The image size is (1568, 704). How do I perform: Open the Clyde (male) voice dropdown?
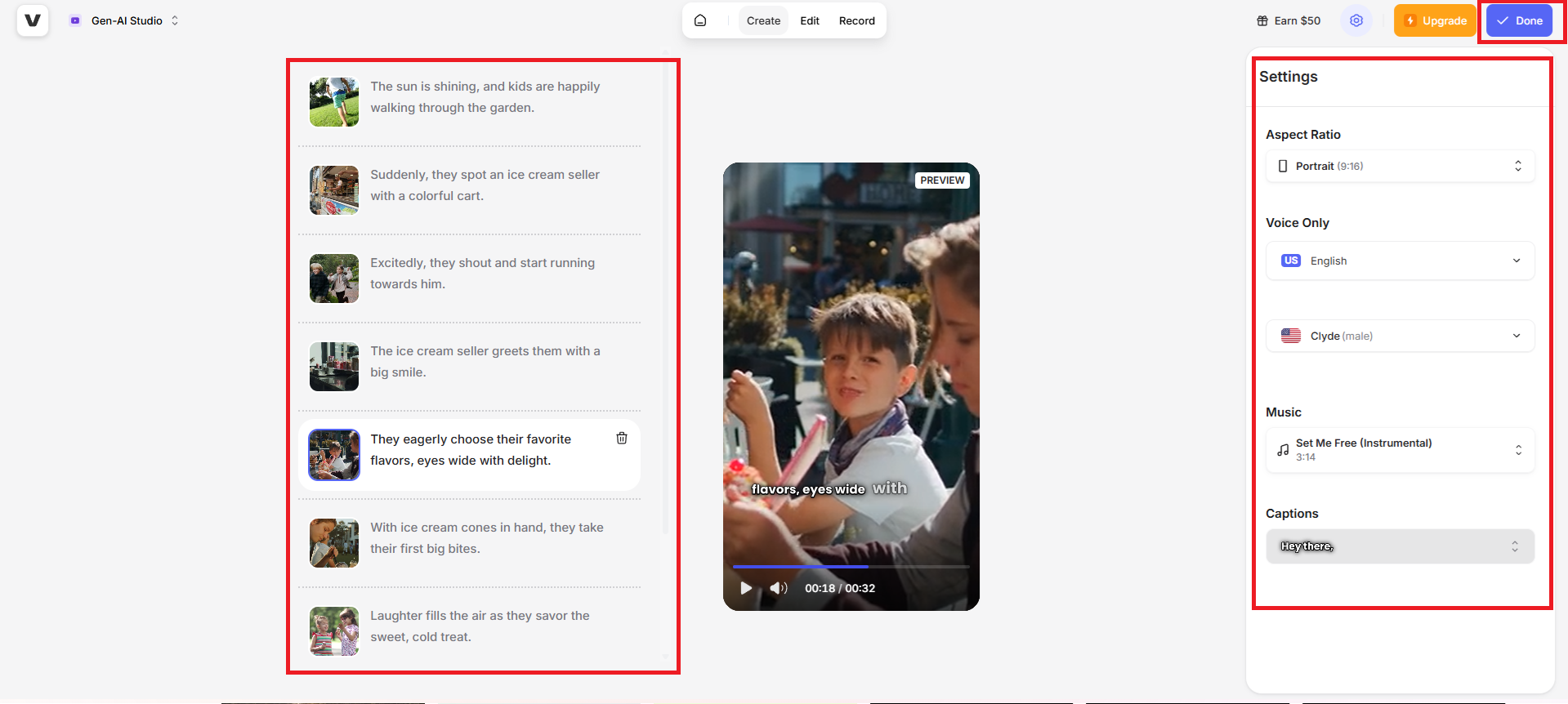pyautogui.click(x=1400, y=336)
